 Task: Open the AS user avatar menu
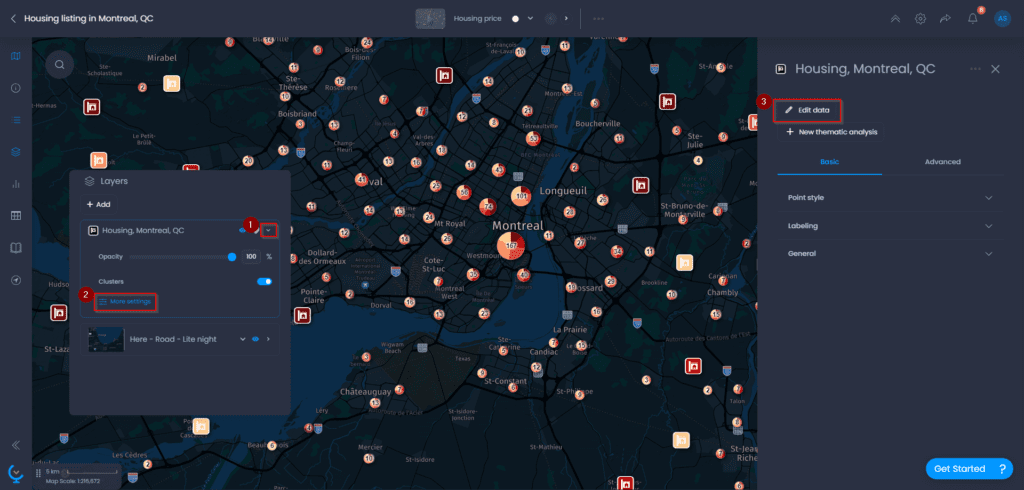tap(1002, 18)
